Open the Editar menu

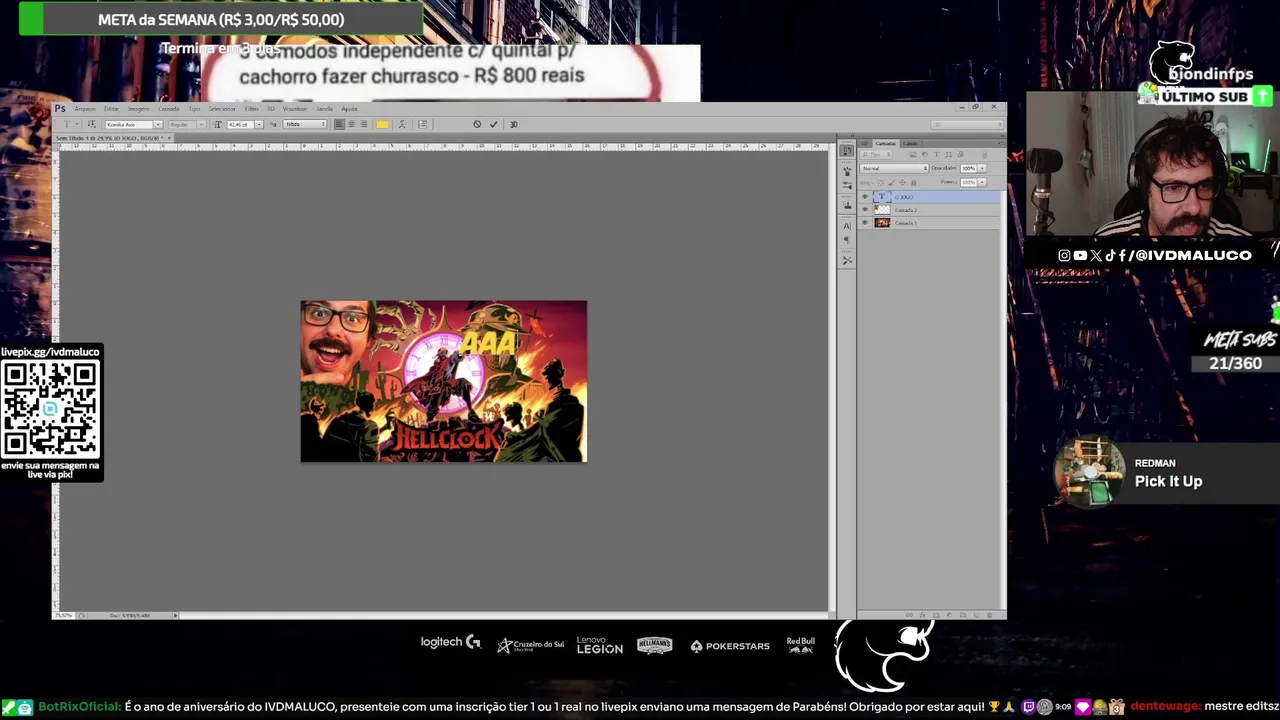[x=111, y=108]
